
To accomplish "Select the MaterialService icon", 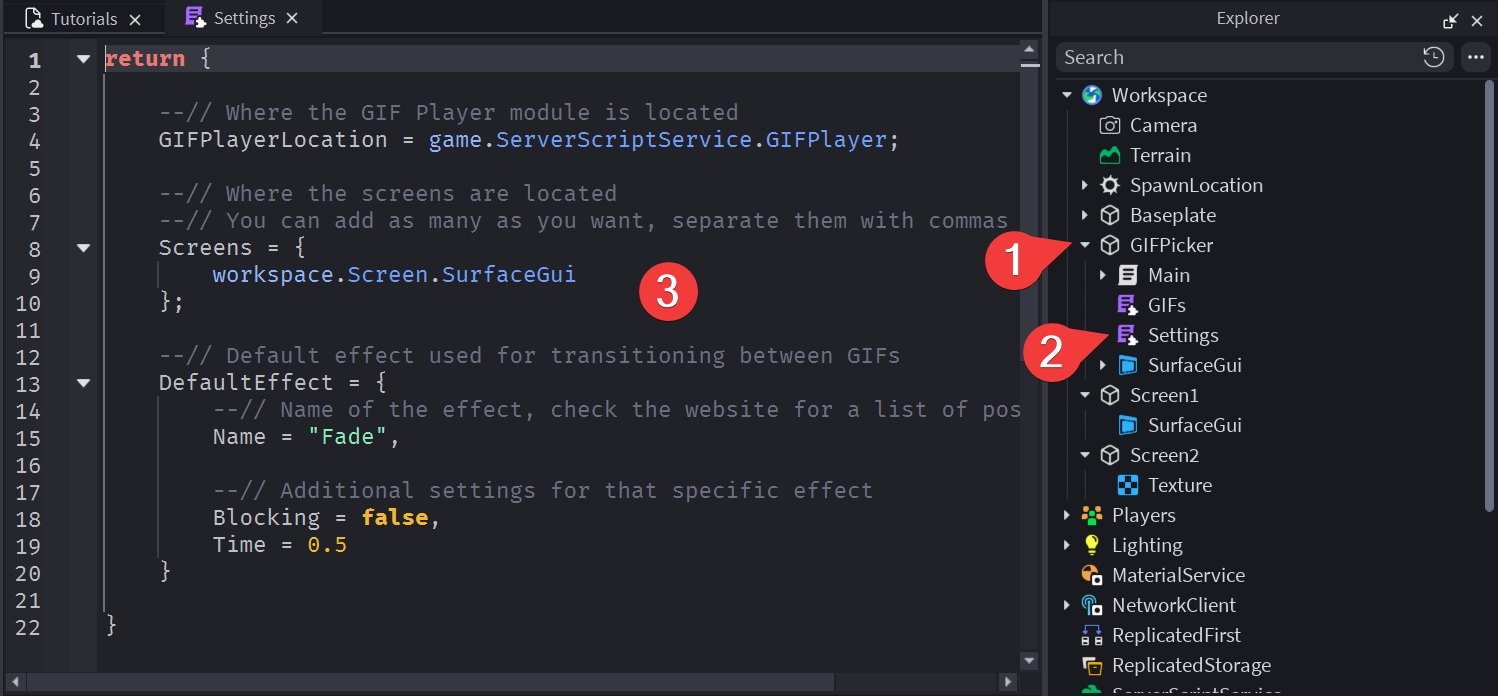I will click(x=1091, y=575).
